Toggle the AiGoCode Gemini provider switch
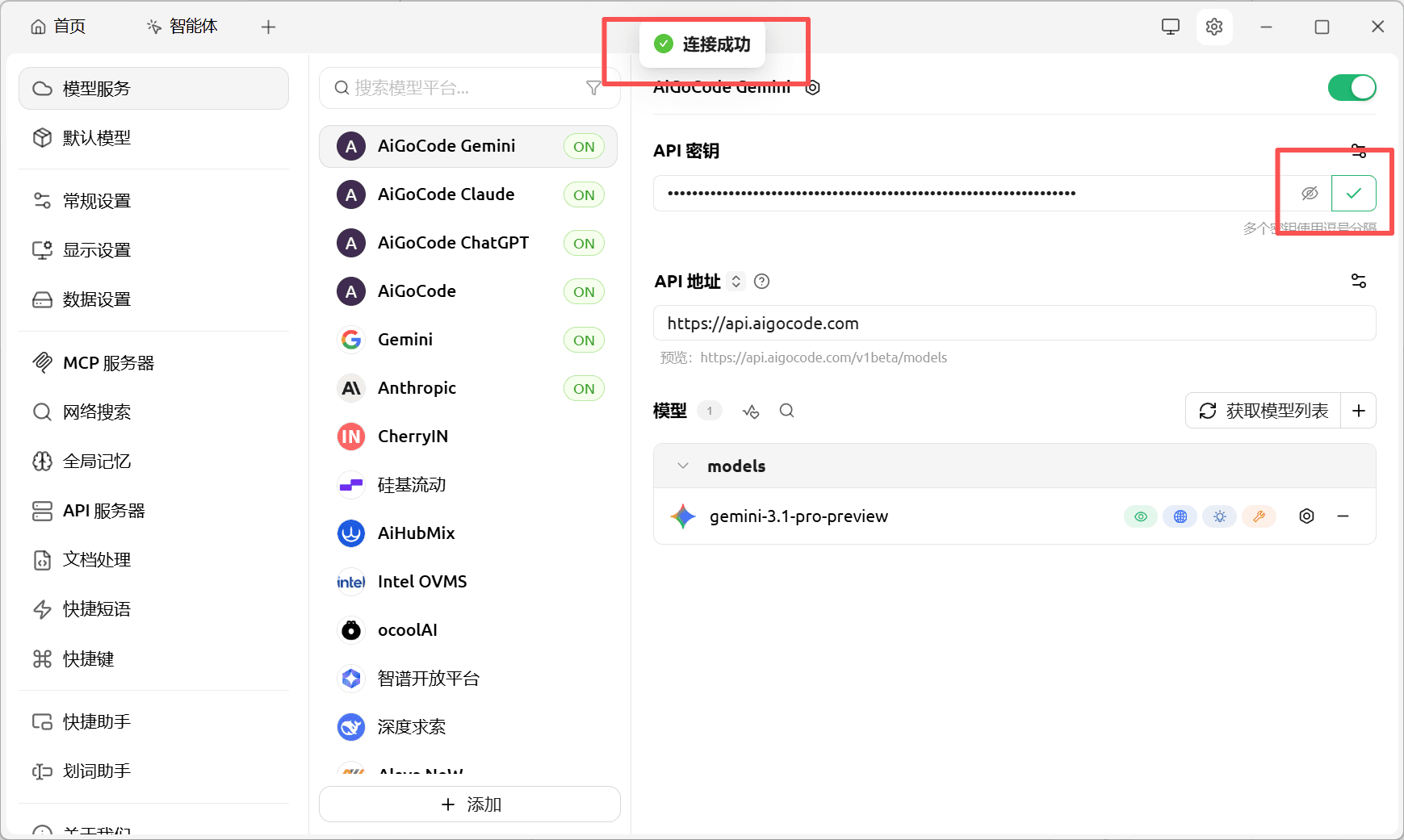Screen dimensions: 1404x840 (1352, 87)
